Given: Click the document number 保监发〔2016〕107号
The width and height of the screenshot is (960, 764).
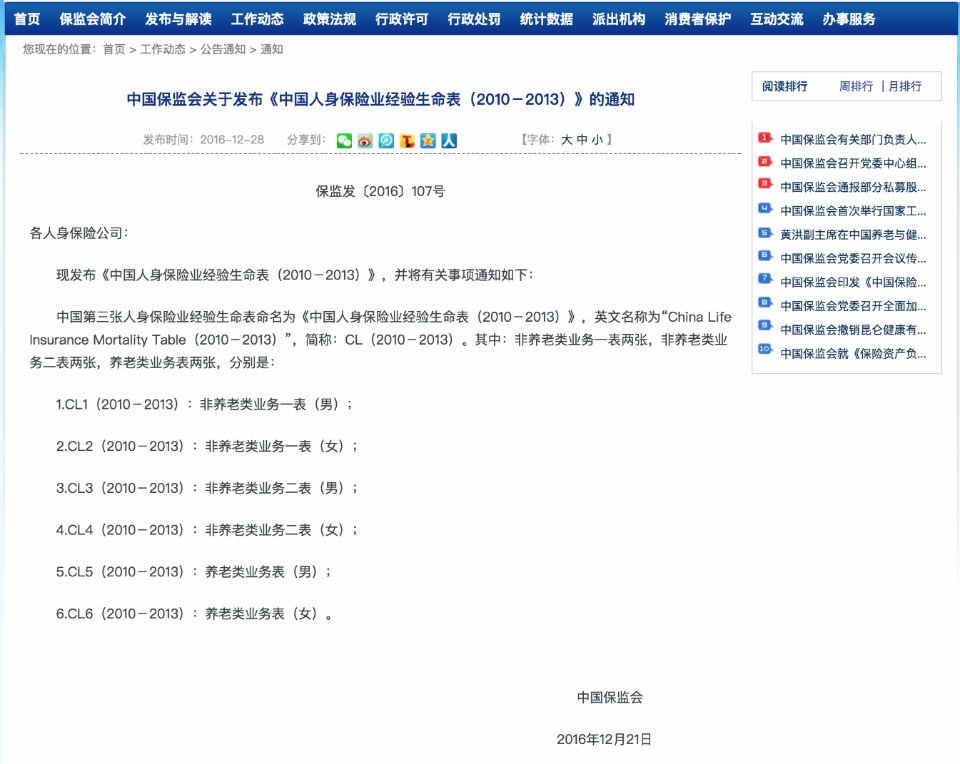Looking at the screenshot, I should [x=380, y=192].
